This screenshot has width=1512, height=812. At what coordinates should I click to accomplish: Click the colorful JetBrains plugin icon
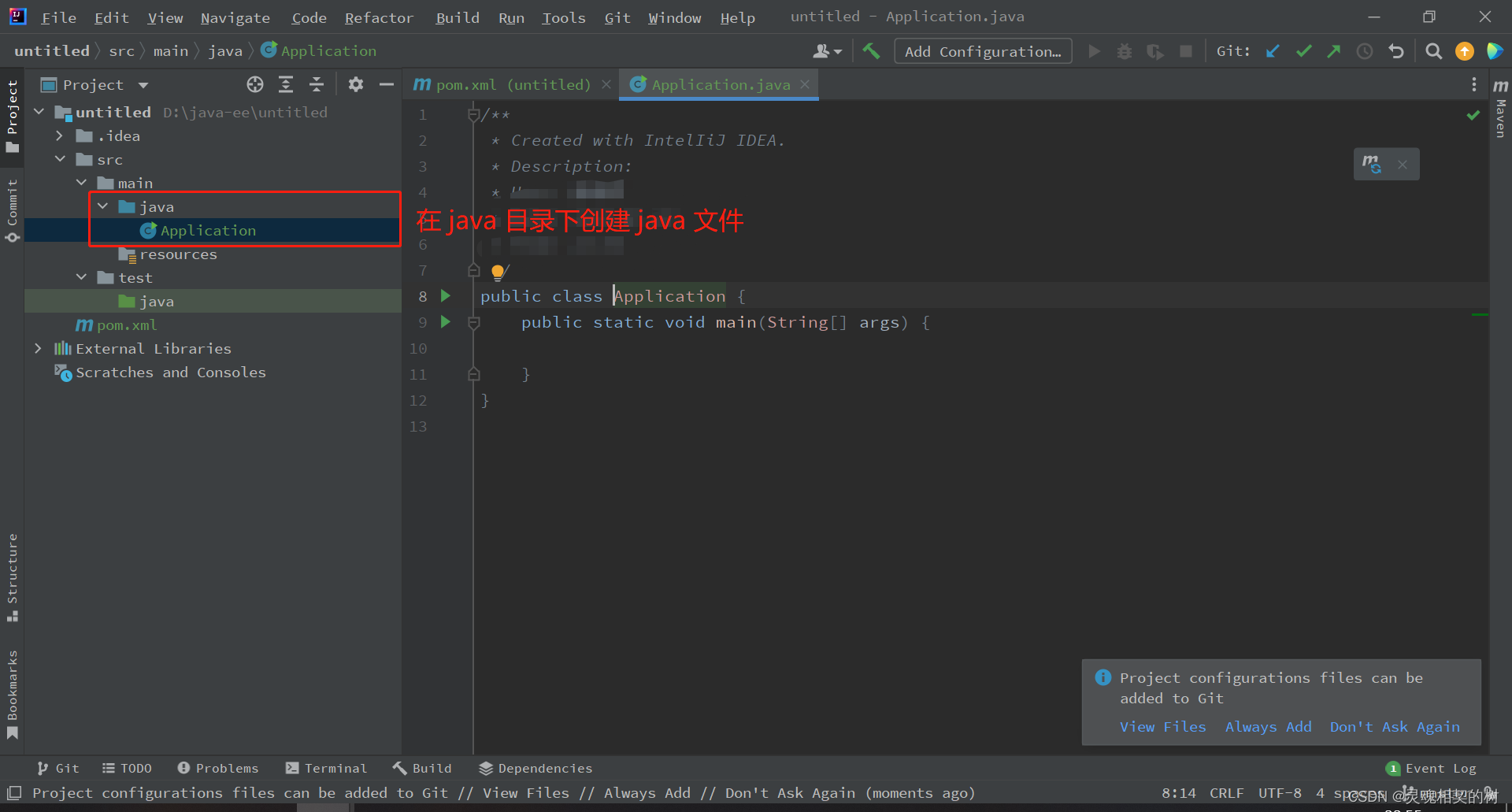point(1495,51)
